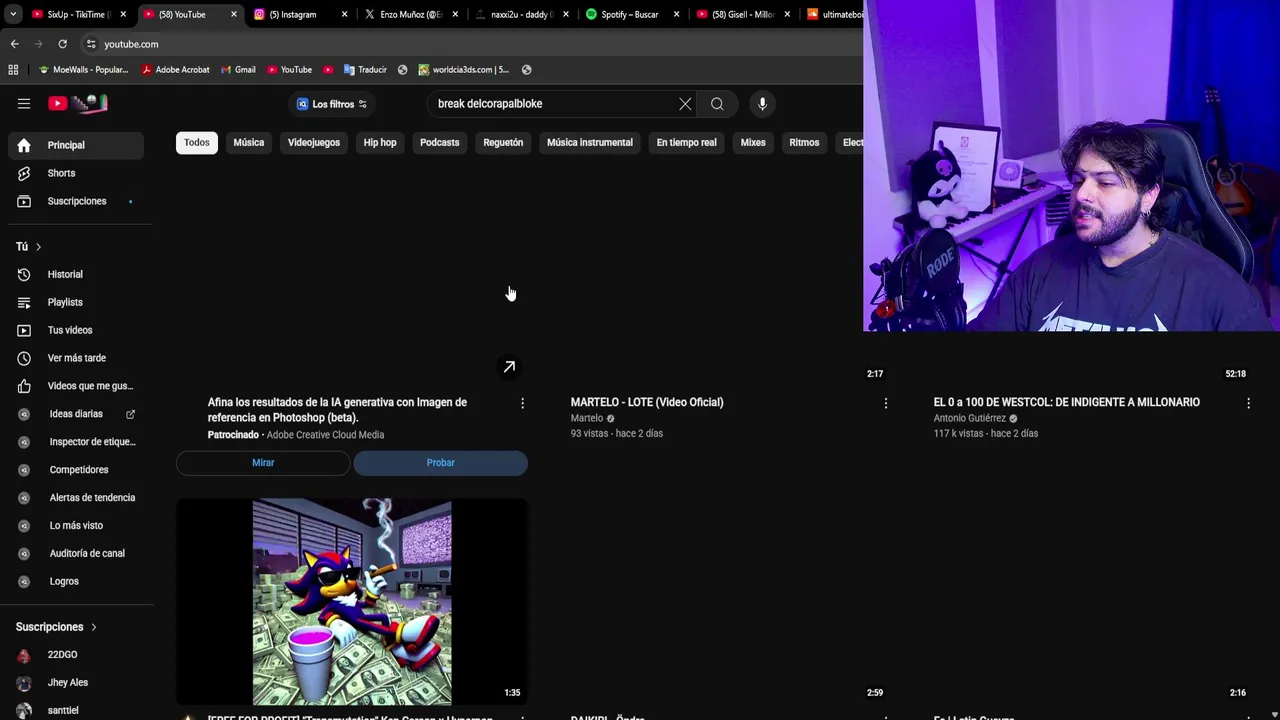Open options for WESTCOL video
This screenshot has height=720, width=1280.
[x=1248, y=403]
